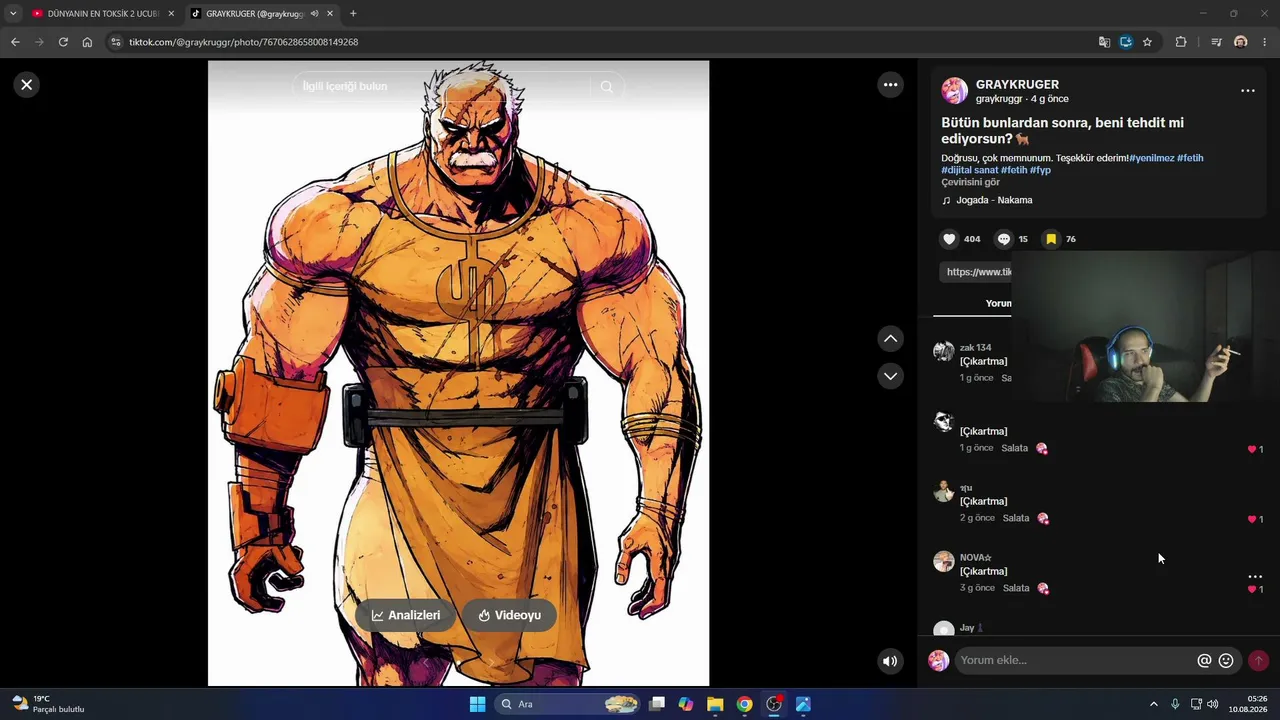Open the browser extensions puzzle menu

tap(1181, 42)
